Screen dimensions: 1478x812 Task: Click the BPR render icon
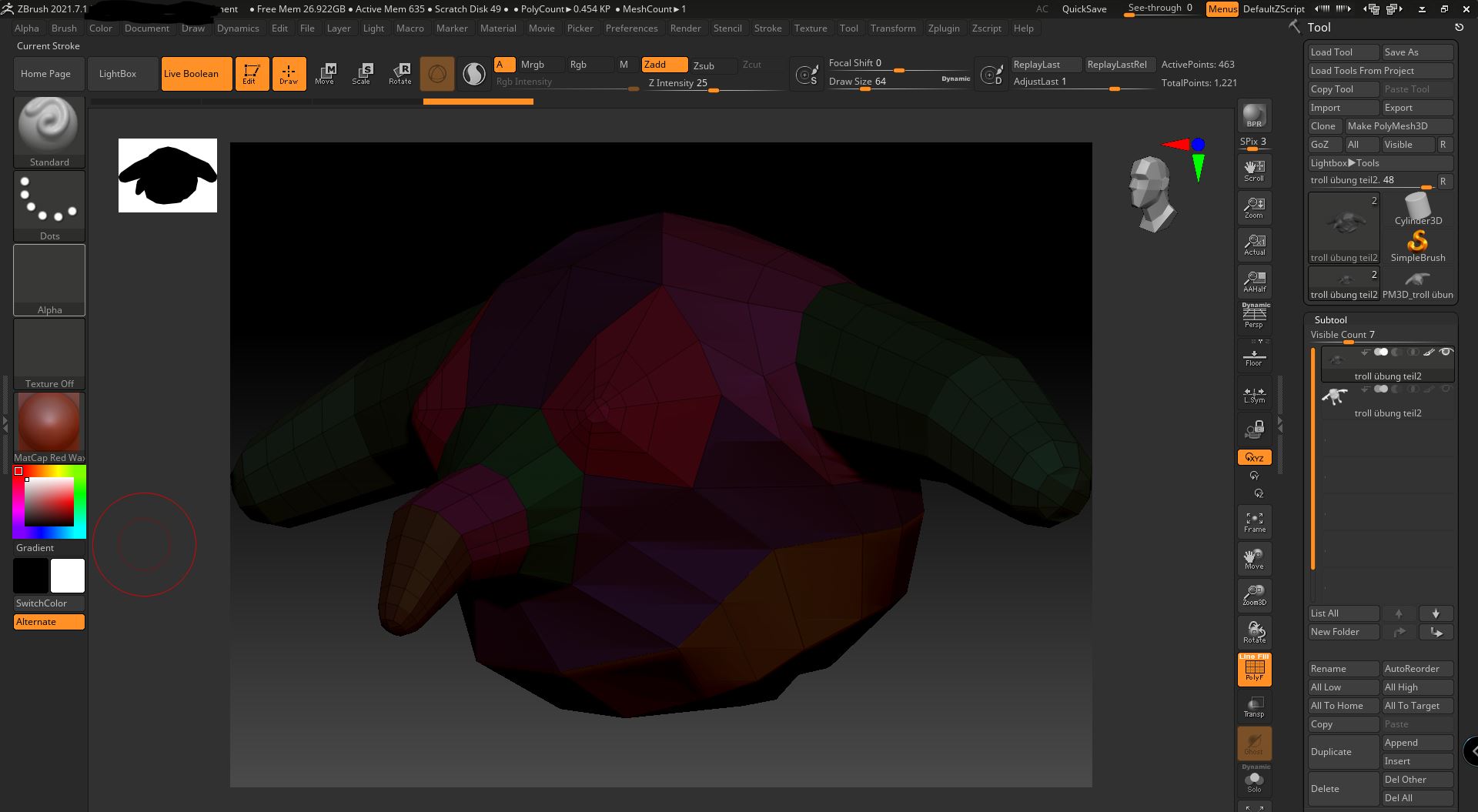pyautogui.click(x=1254, y=115)
